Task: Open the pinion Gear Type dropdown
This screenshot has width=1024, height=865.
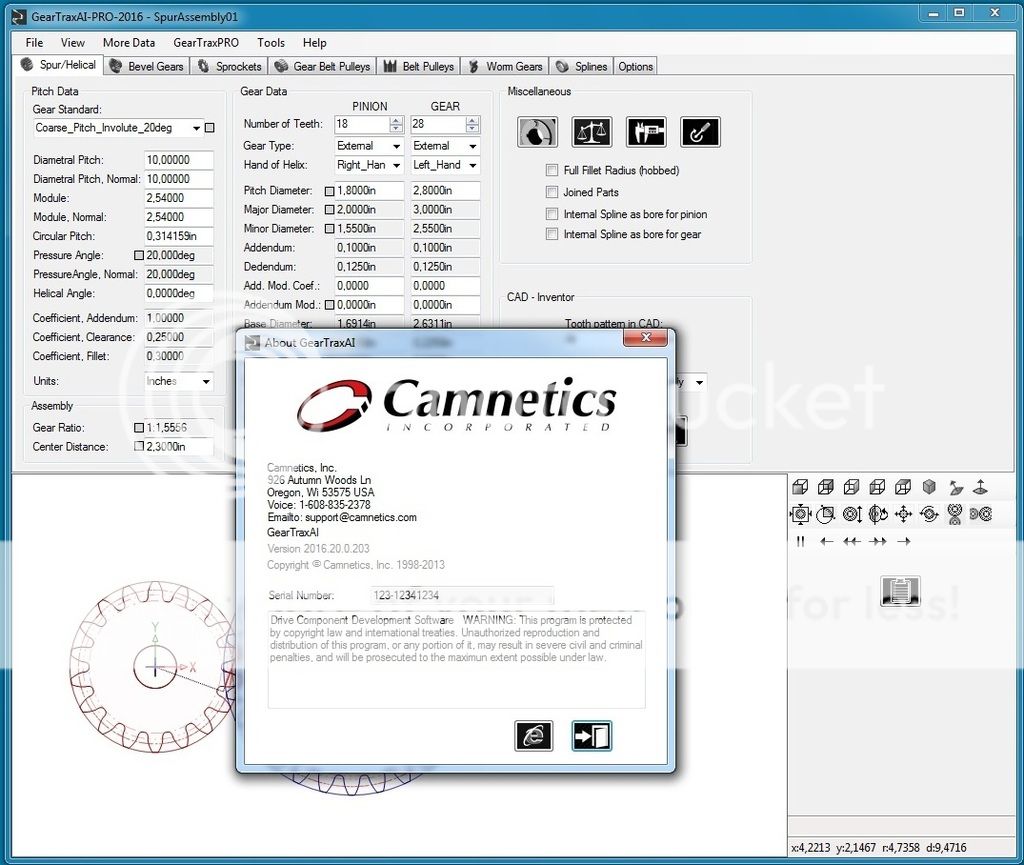Action: click(396, 146)
